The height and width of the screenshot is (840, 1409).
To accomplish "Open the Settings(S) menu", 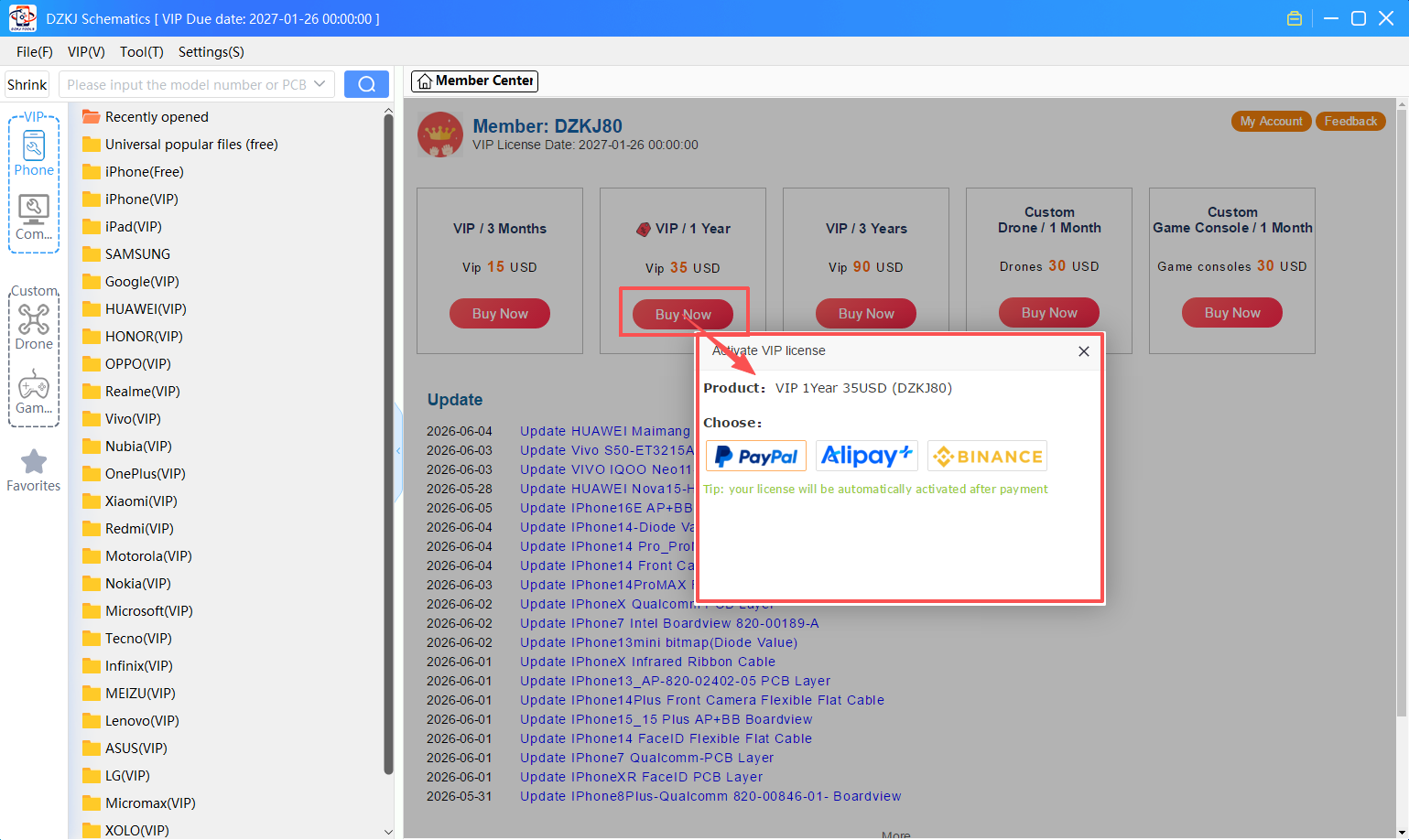I will (211, 52).
